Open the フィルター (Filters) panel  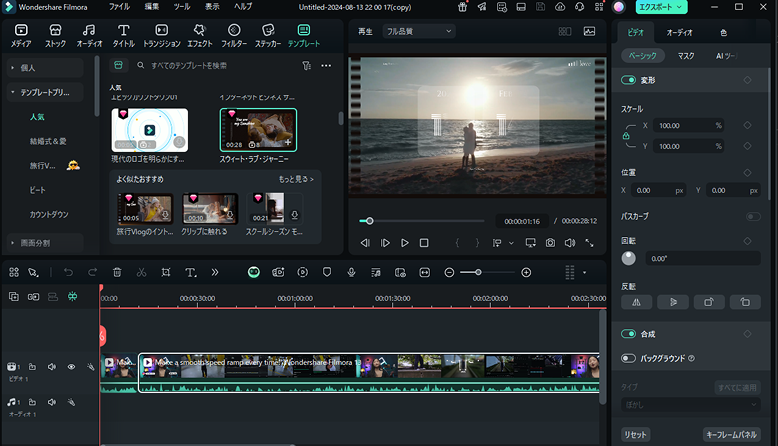click(x=234, y=36)
